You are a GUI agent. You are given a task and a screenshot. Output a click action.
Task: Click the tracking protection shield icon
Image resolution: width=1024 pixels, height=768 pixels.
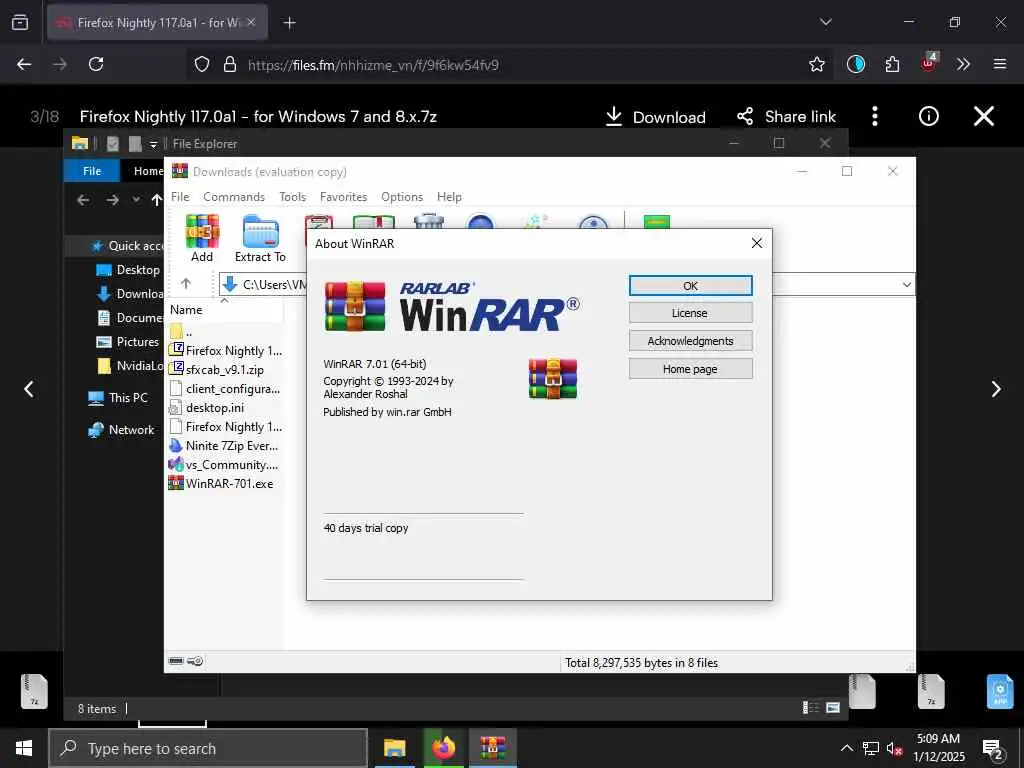202,64
